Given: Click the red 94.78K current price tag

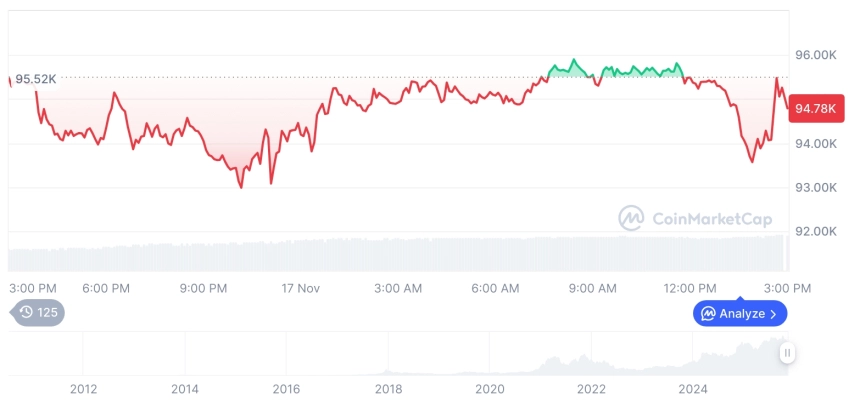Looking at the screenshot, I should (813, 108).
